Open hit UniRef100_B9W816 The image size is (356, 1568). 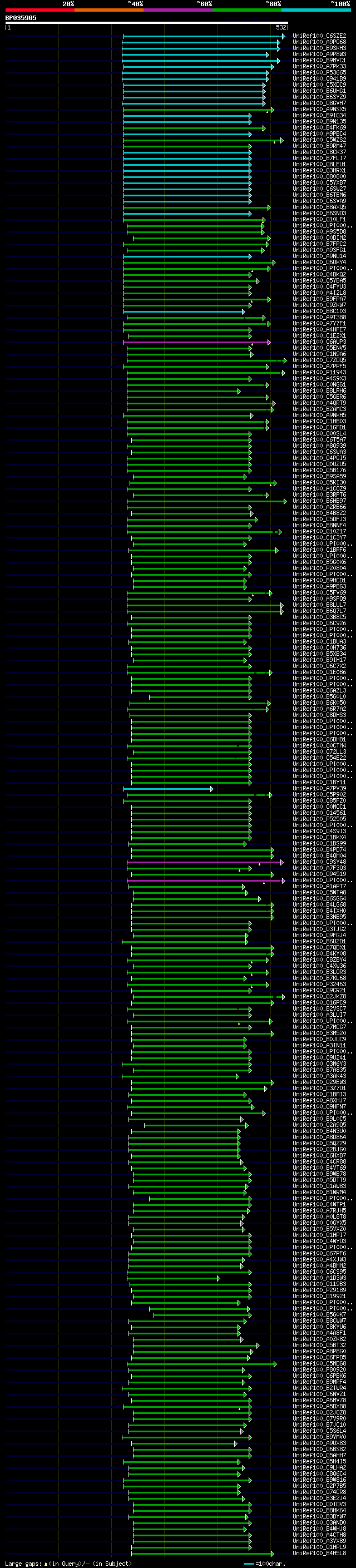(319, 1480)
